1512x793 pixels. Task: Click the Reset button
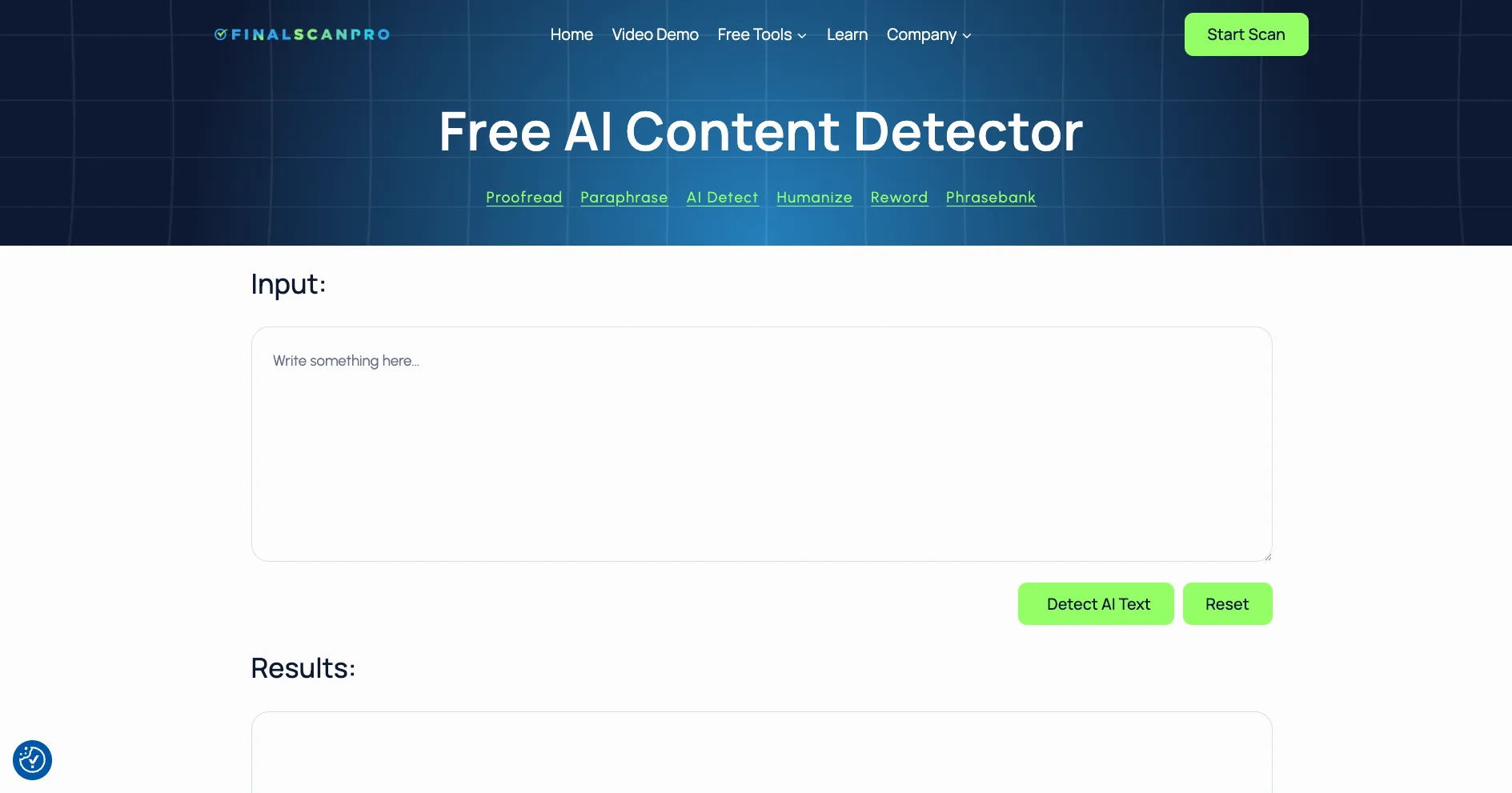click(1228, 604)
